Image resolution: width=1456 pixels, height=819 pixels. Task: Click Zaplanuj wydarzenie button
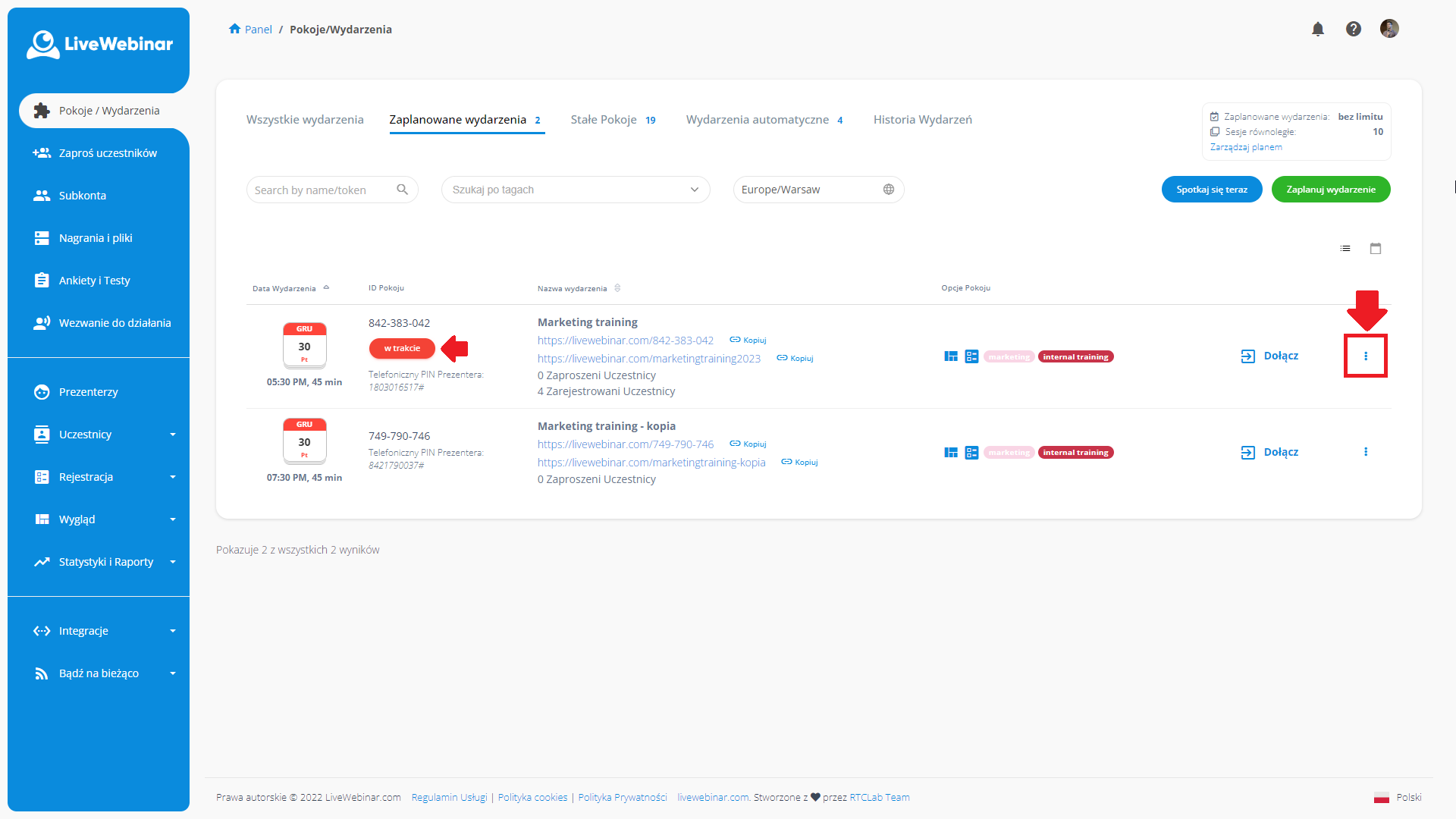[x=1330, y=189]
